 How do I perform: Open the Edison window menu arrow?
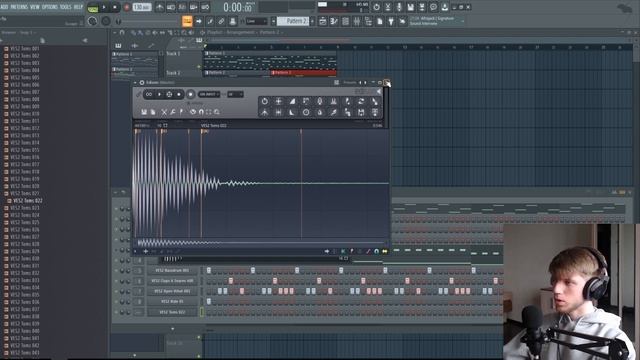tap(135, 82)
